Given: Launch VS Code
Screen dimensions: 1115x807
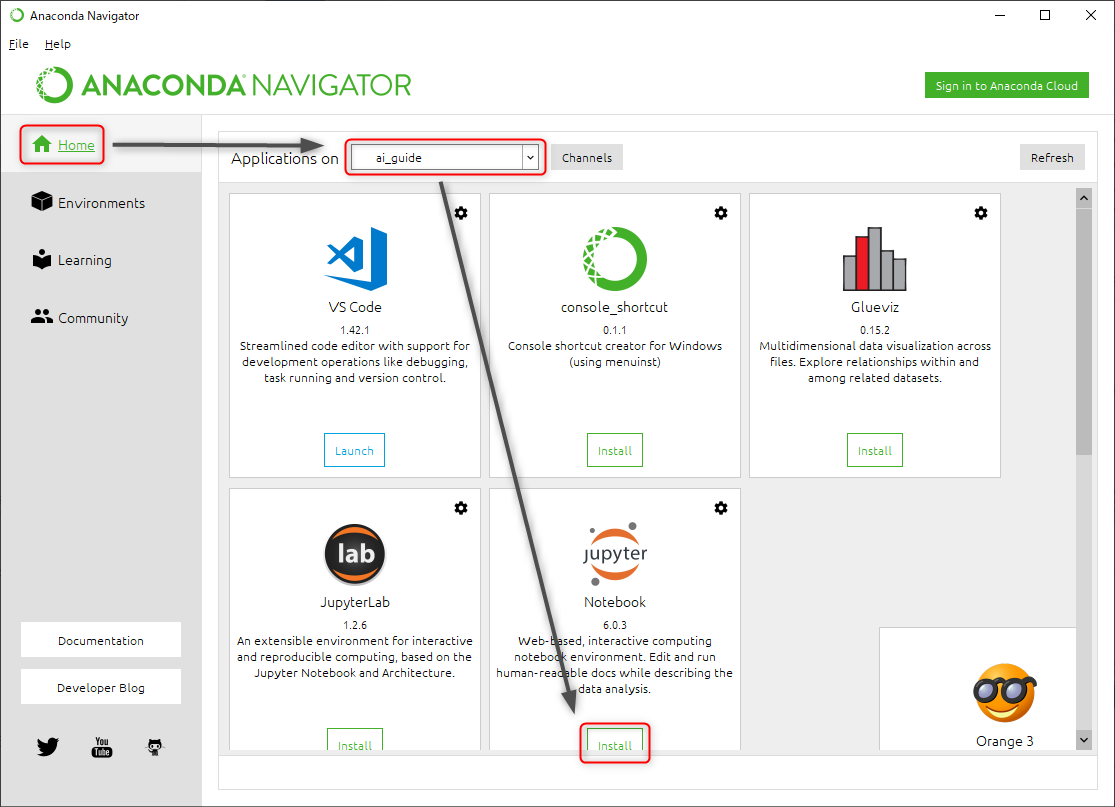Looking at the screenshot, I should click(x=354, y=451).
